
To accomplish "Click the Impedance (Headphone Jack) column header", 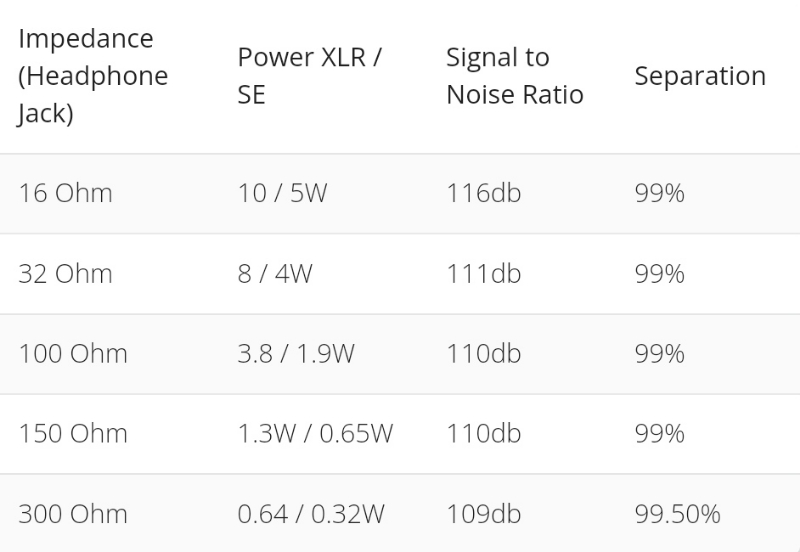I will pos(92,77).
